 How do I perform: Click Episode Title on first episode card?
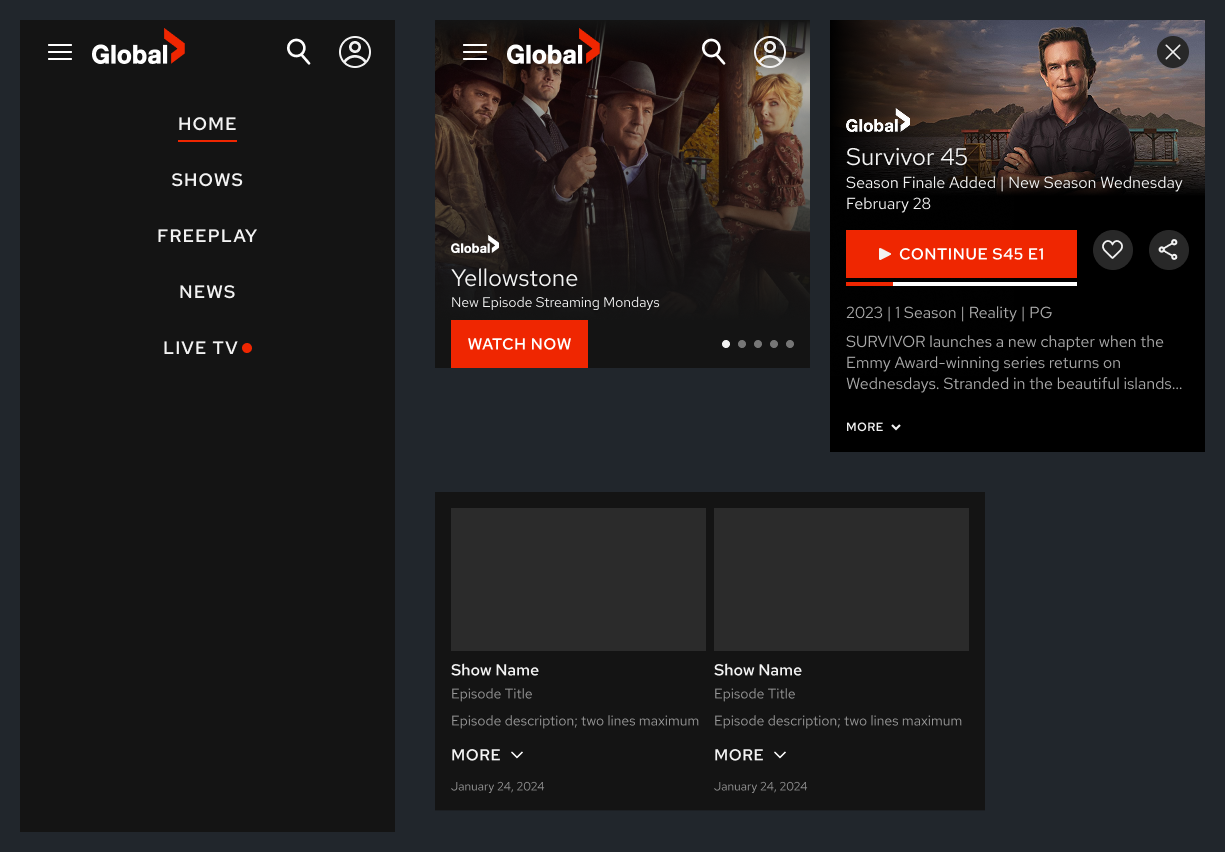492,694
